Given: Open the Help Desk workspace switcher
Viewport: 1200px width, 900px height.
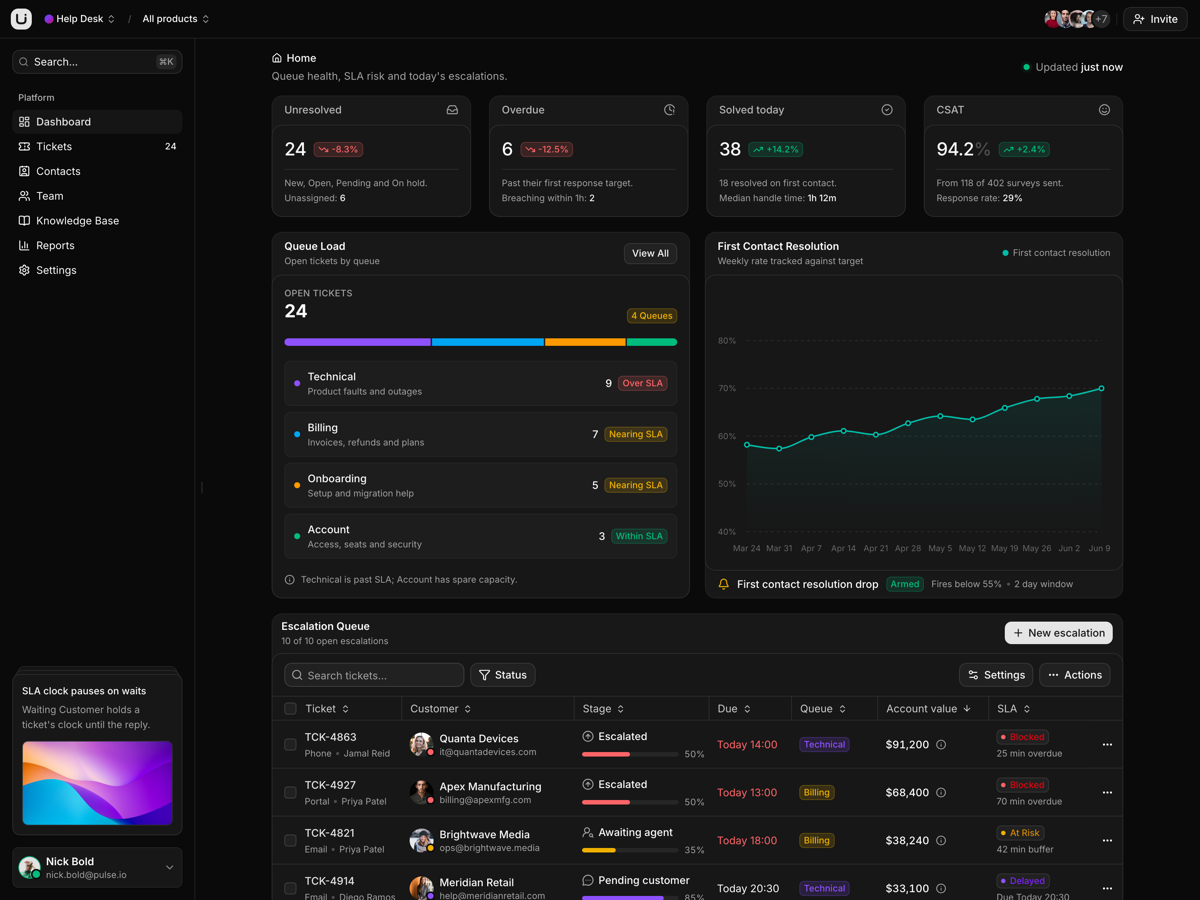Looking at the screenshot, I should [80, 19].
